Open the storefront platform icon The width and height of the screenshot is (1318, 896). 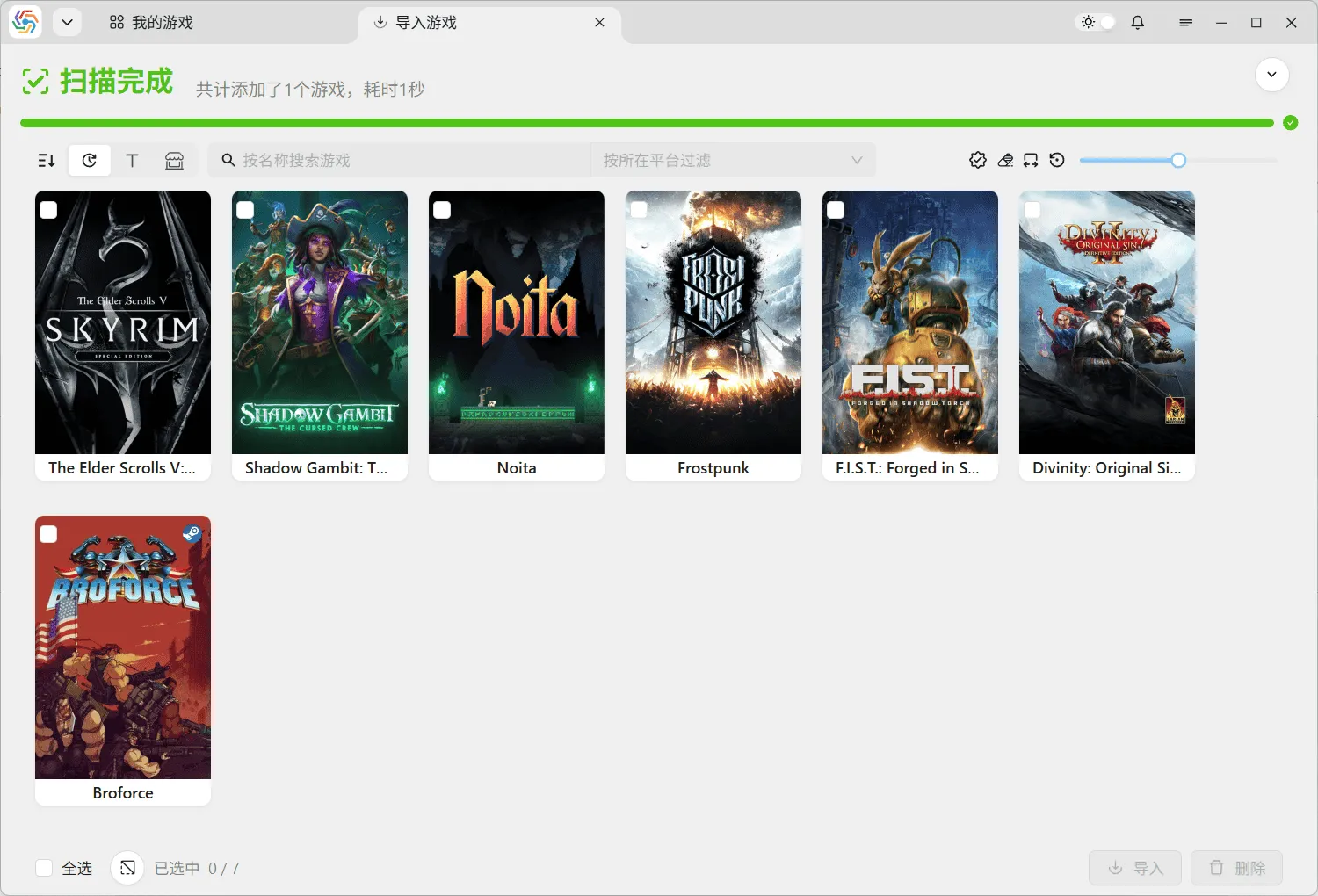(x=174, y=160)
